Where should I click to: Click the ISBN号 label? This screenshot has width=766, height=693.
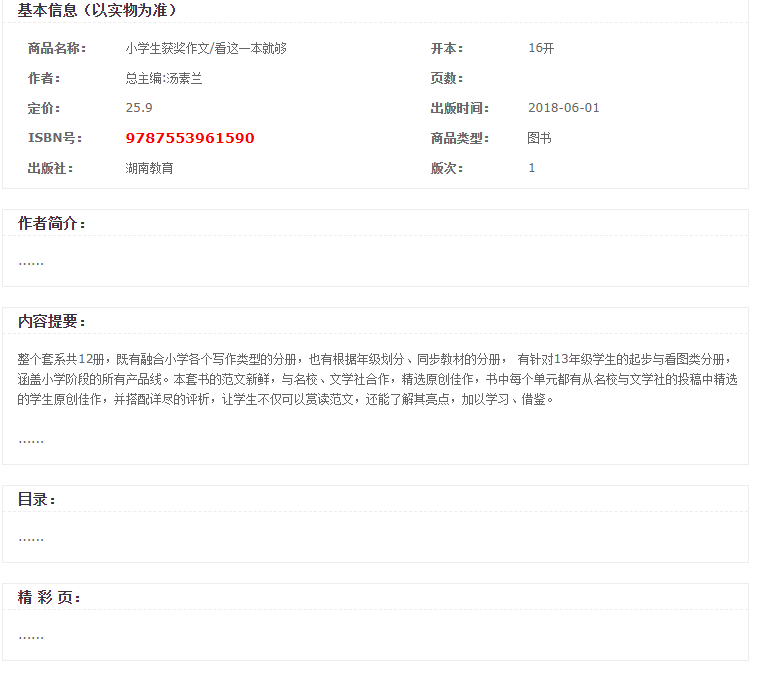(55, 138)
